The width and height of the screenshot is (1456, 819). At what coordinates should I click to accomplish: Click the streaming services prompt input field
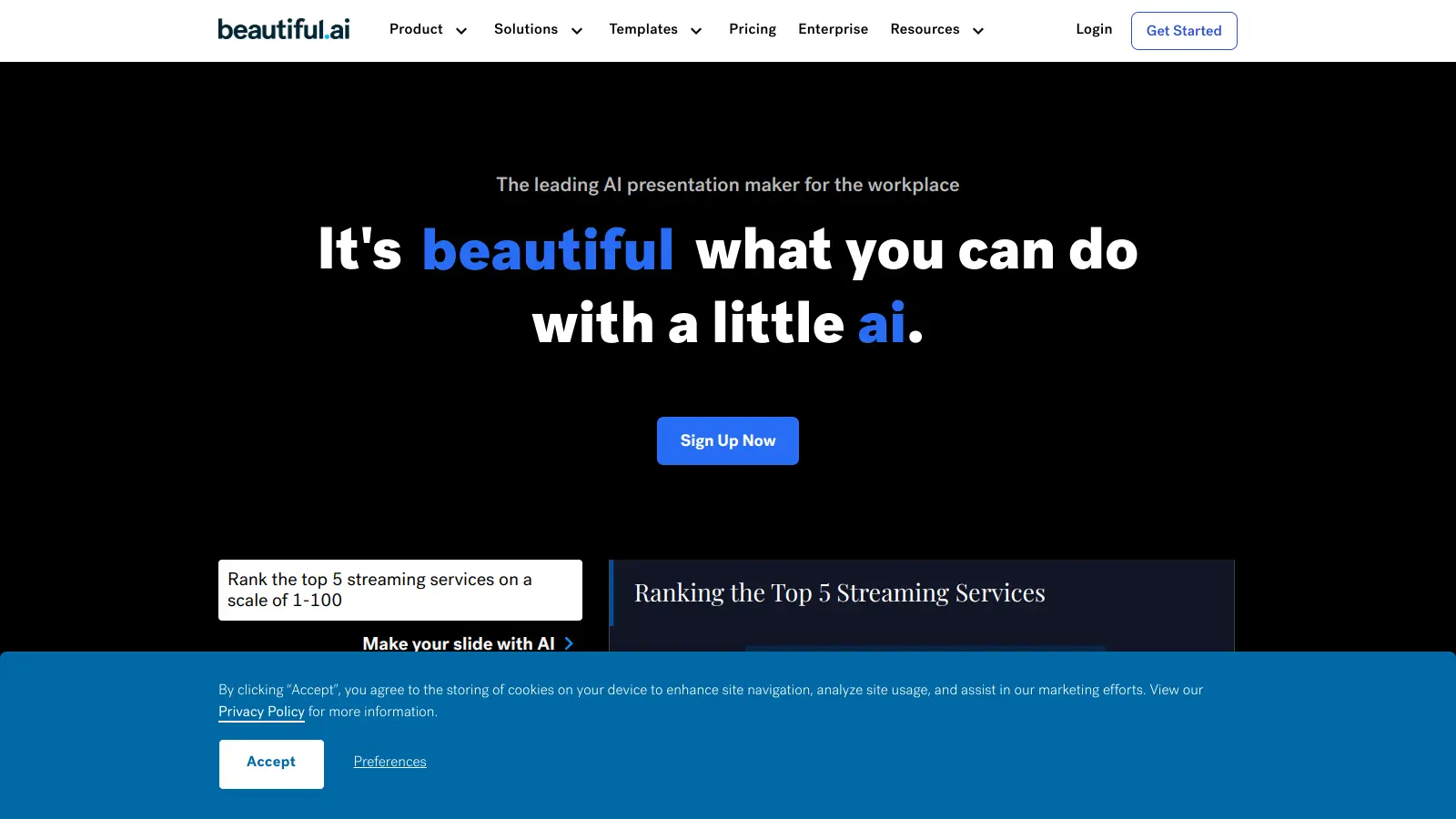[400, 590]
